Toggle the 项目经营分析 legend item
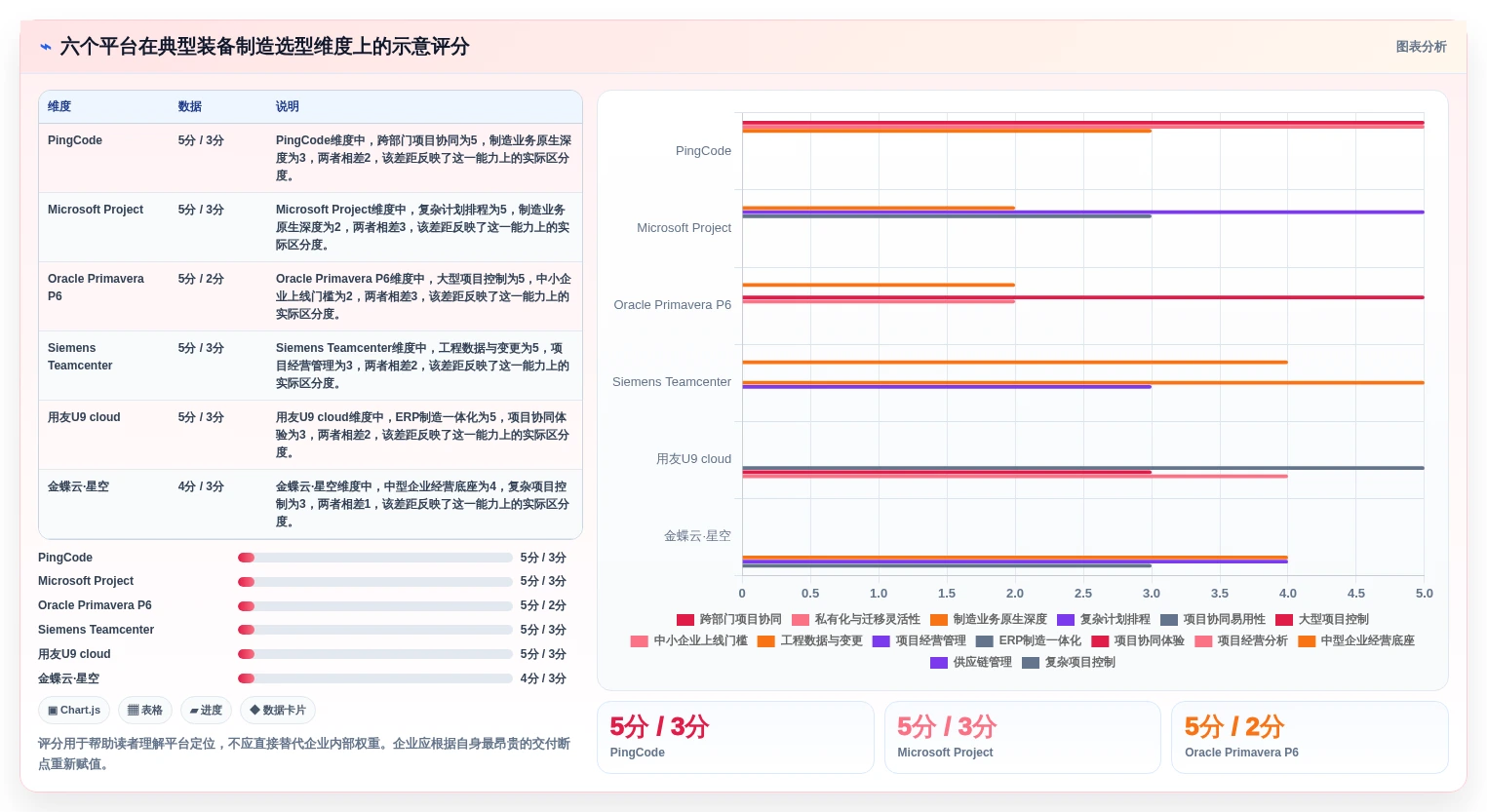 [1241, 640]
